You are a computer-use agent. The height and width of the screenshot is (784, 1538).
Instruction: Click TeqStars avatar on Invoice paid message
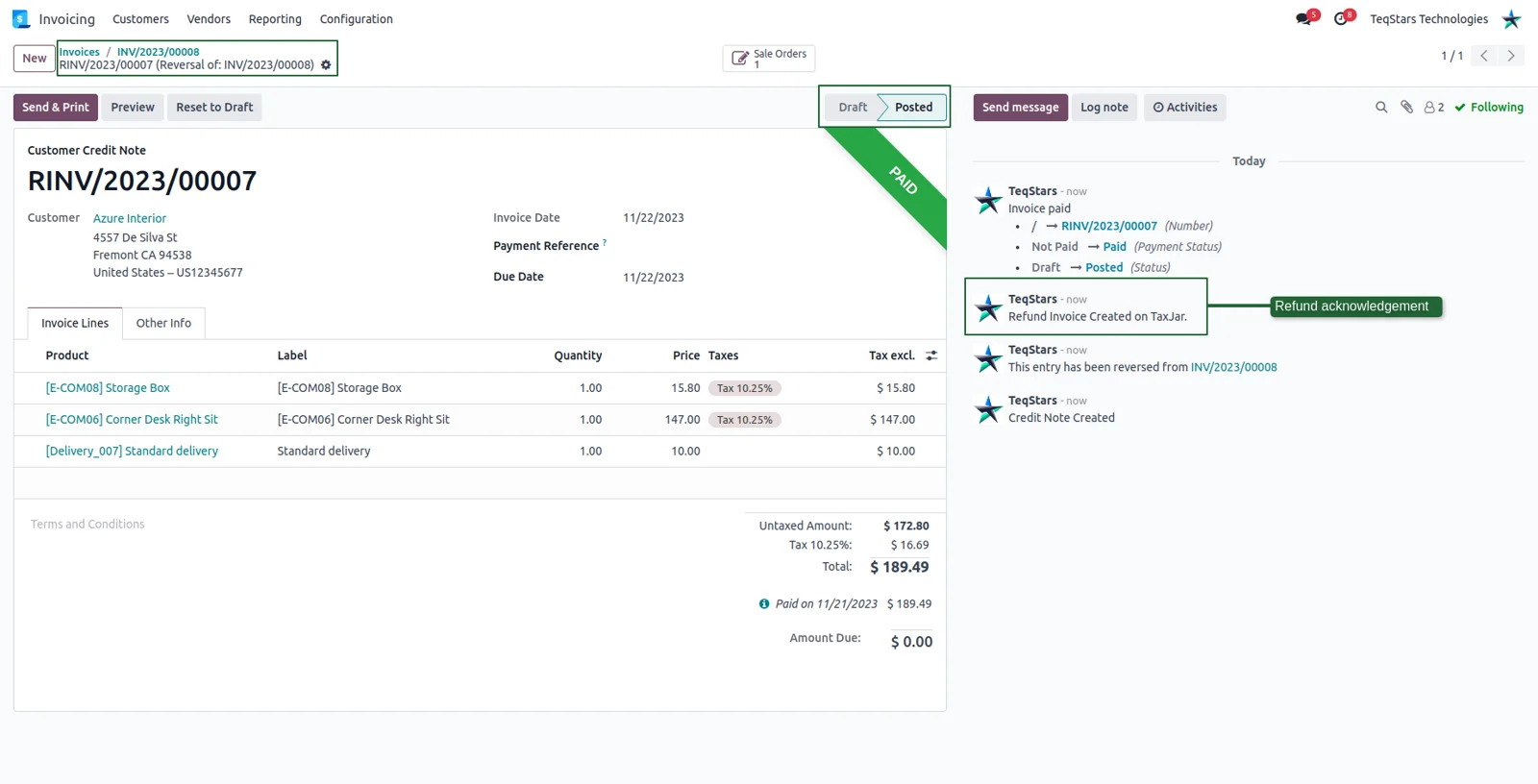988,200
